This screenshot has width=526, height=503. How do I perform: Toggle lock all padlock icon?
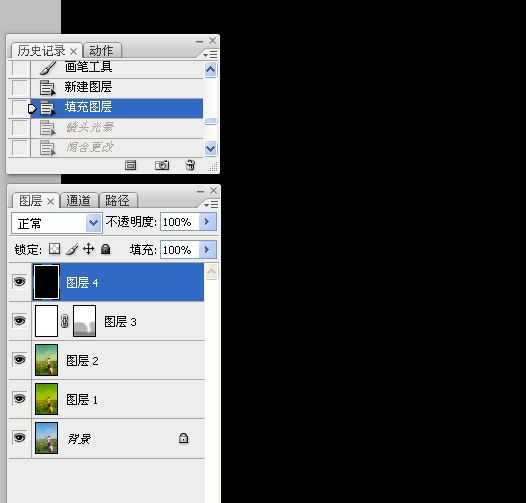point(106,249)
